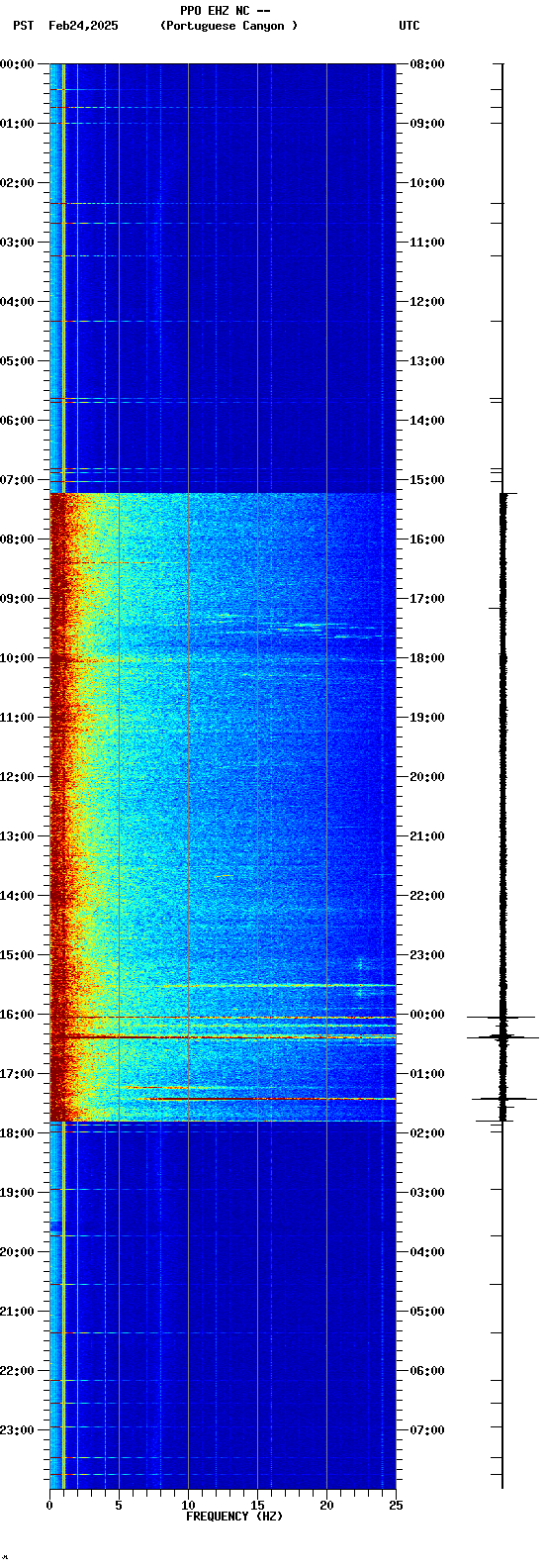Click the PST '00:00' time label
Screen dimensions: 546x1568
tap(17, 64)
